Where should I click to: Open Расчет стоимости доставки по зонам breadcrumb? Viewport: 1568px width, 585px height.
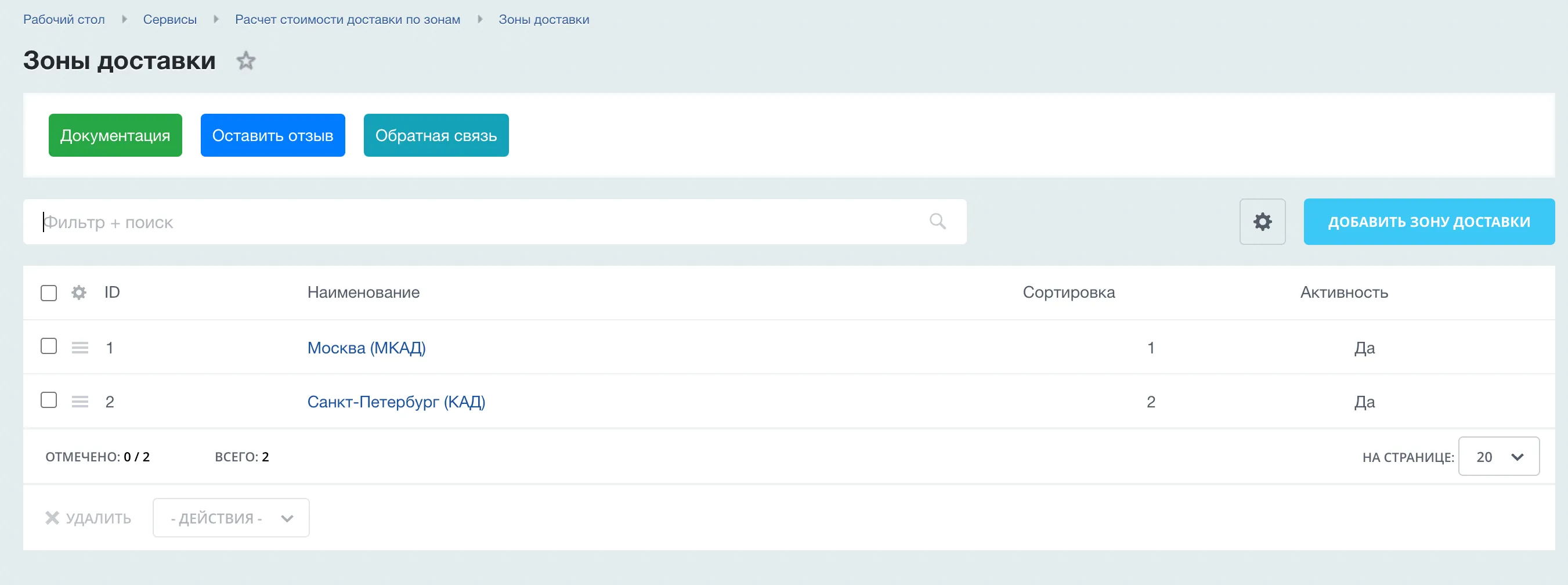[x=348, y=20]
